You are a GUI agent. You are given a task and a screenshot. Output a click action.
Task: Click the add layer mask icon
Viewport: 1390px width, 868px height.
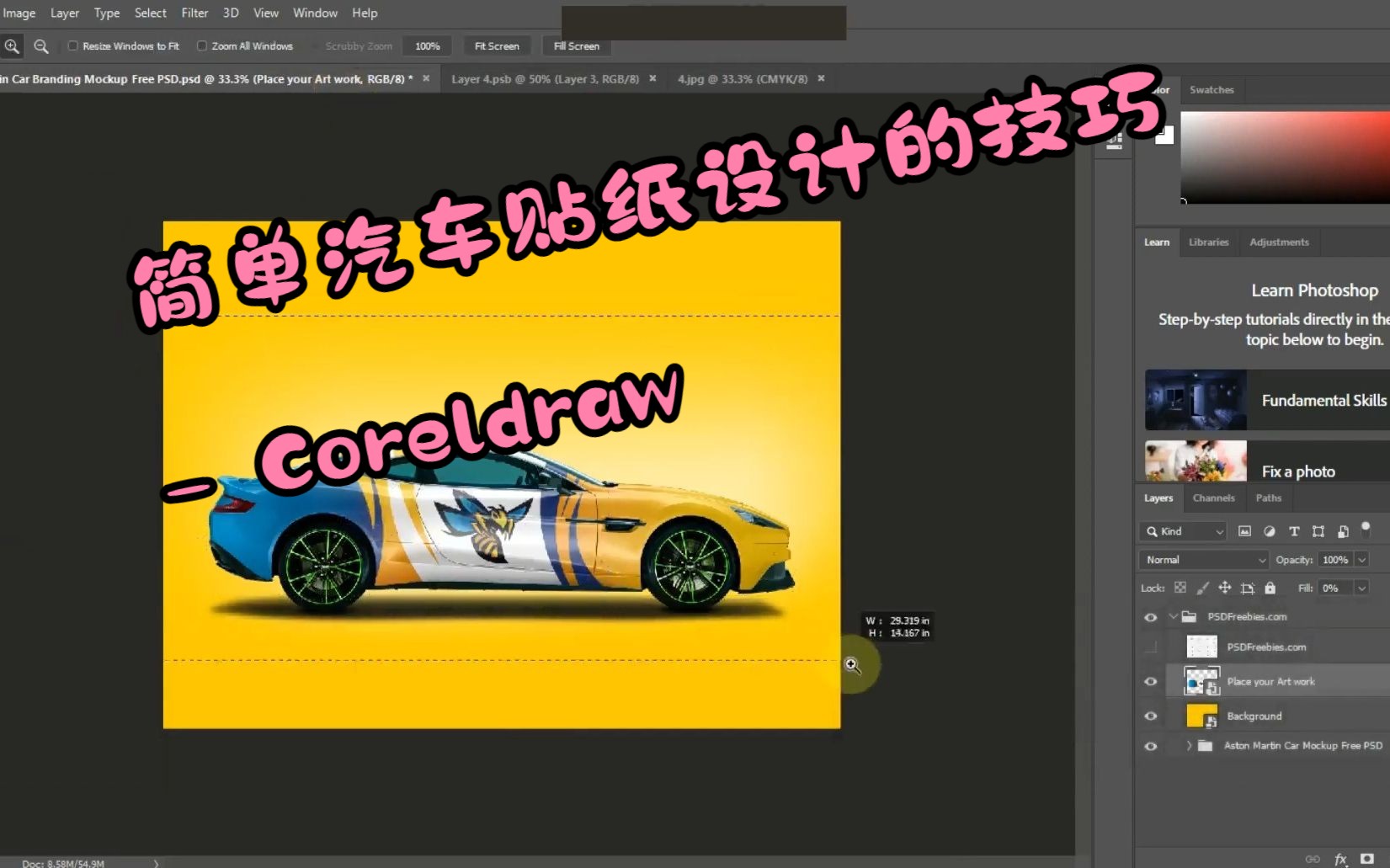[1367, 859]
